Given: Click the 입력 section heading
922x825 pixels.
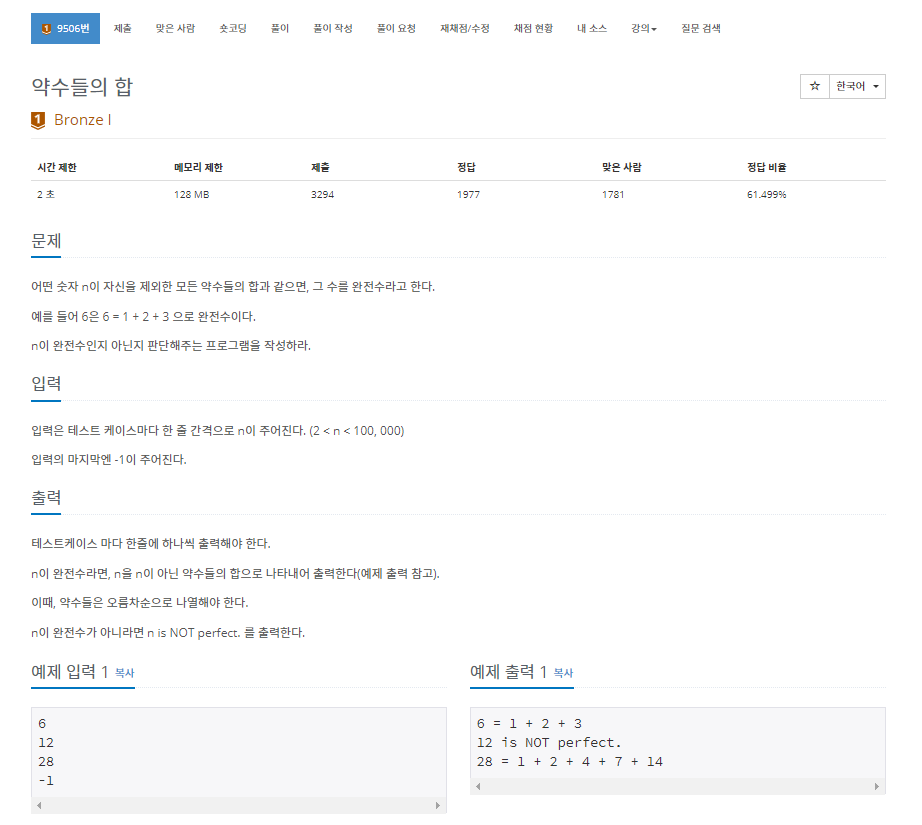Looking at the screenshot, I should (x=46, y=383).
